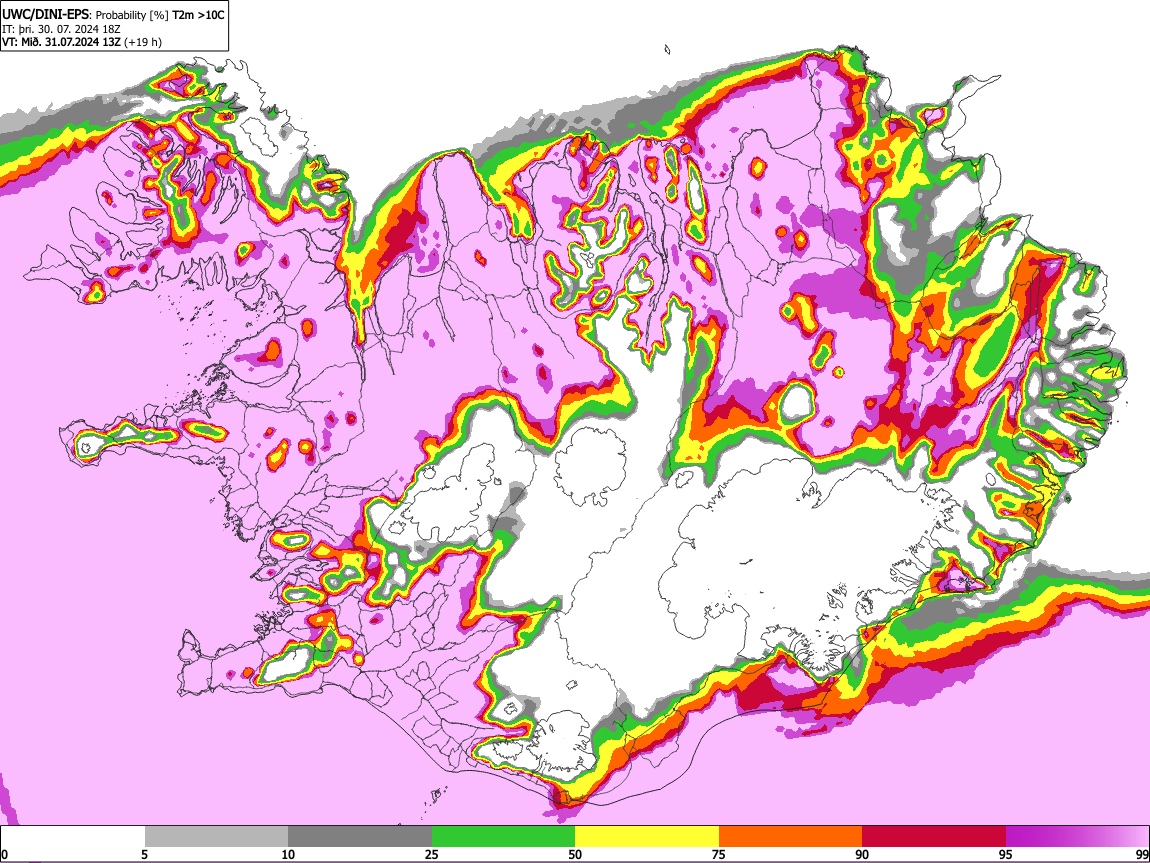1150x863 pixels.
Task: Click the legend value '10'
Action: coord(288,854)
